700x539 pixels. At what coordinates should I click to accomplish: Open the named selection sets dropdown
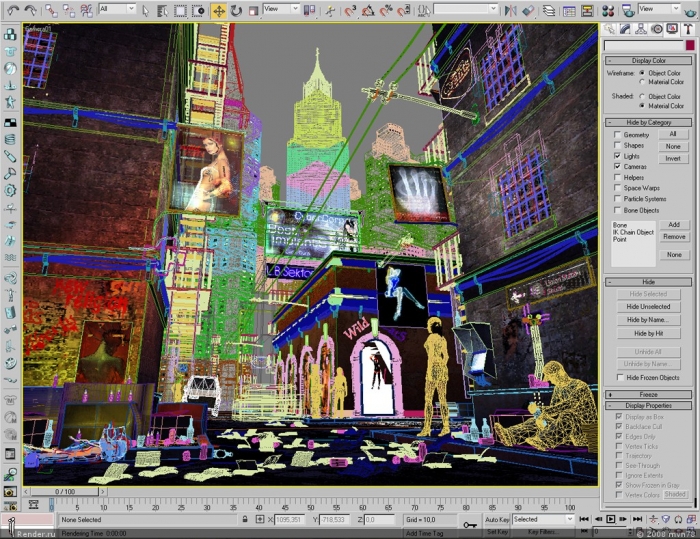tap(465, 8)
